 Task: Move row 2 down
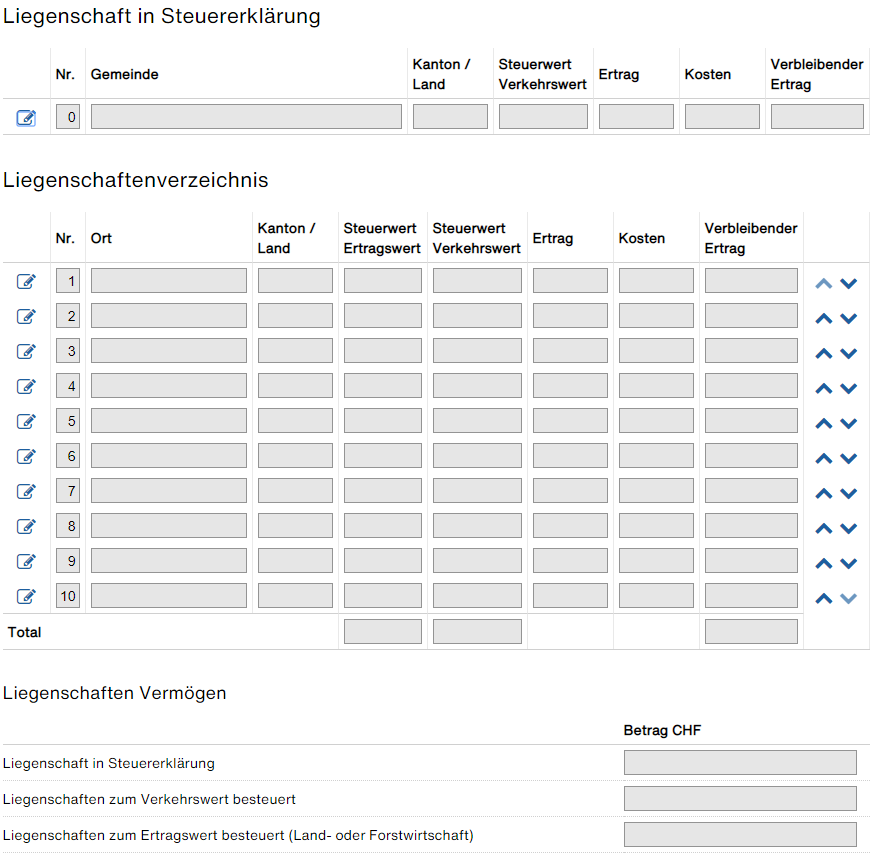pos(849,319)
